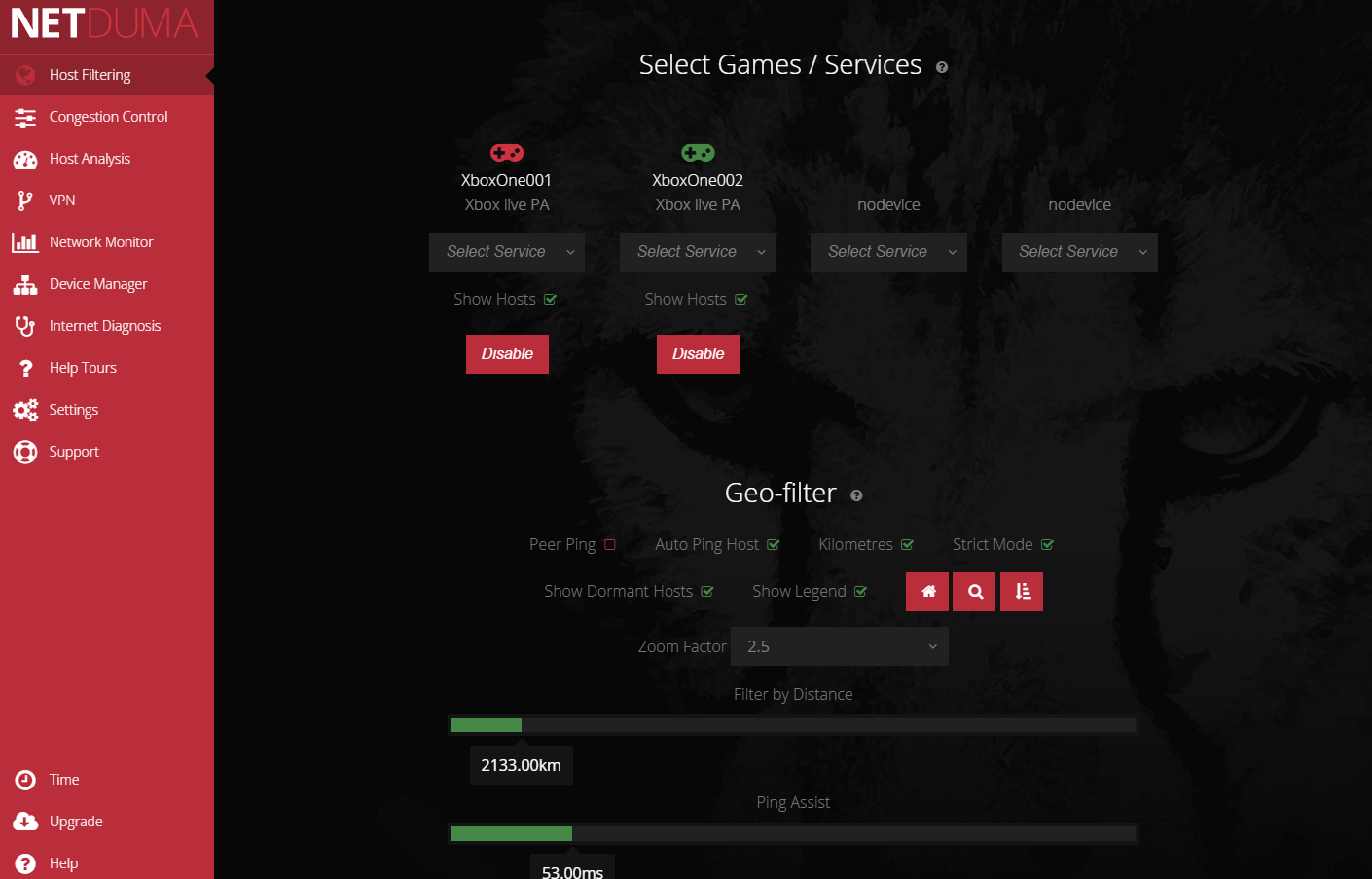The image size is (1372, 879).
Task: Open Select Service dropdown for XboxOne001
Action: (507, 252)
